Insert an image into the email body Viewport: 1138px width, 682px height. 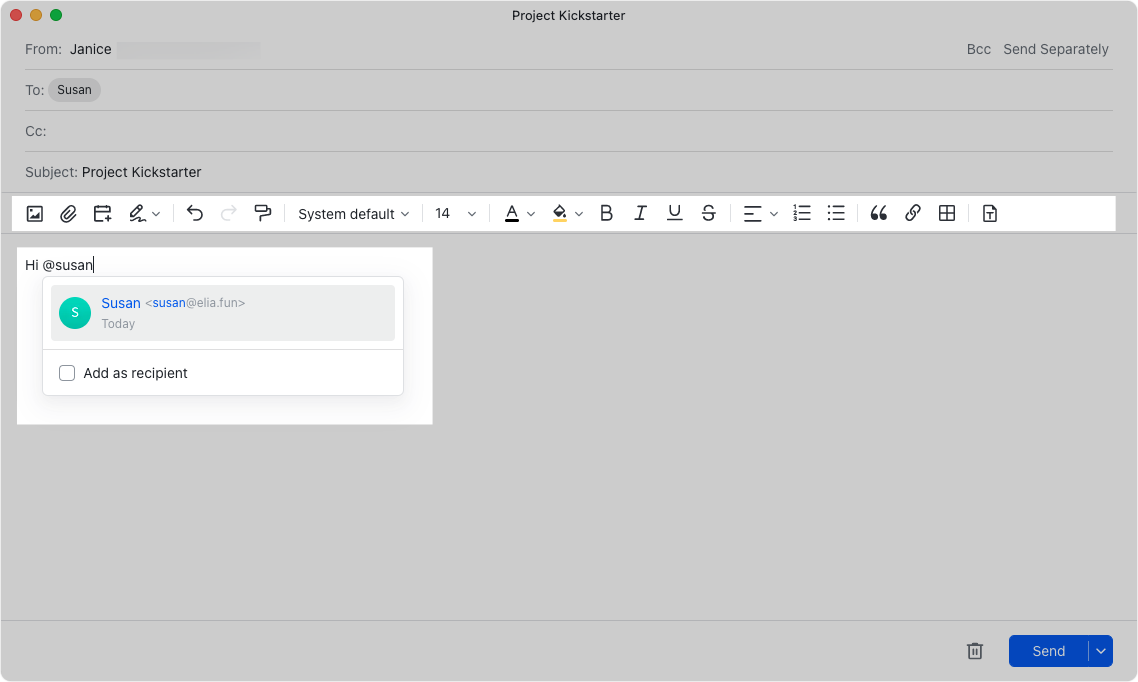pos(34,213)
